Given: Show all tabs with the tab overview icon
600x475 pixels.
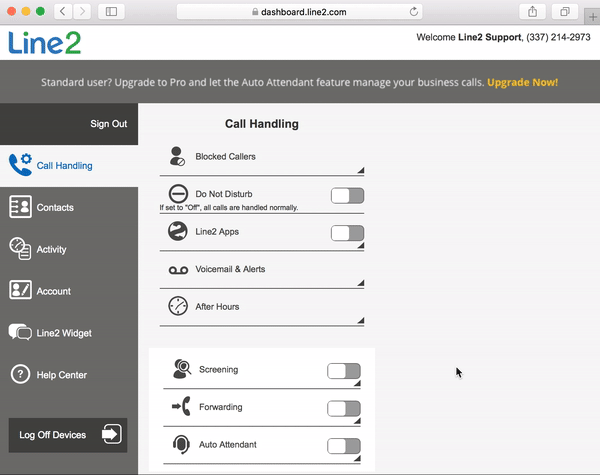Looking at the screenshot, I should (565, 12).
